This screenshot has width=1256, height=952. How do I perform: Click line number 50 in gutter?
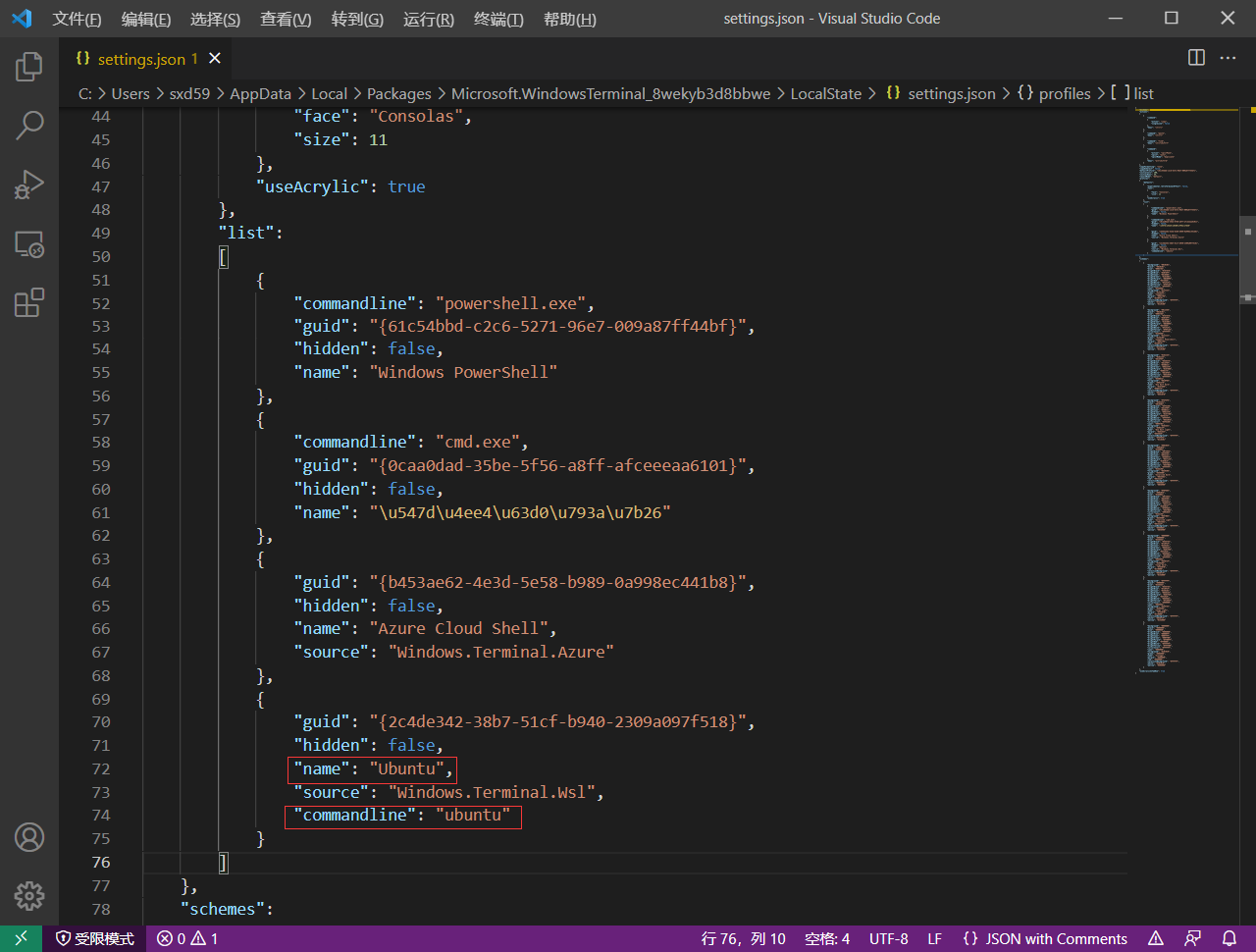(101, 256)
